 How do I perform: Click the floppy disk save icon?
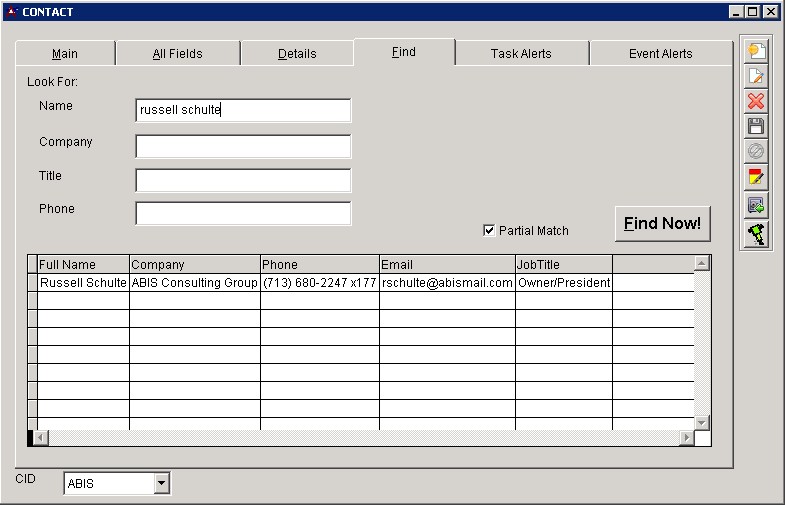[x=756, y=127]
